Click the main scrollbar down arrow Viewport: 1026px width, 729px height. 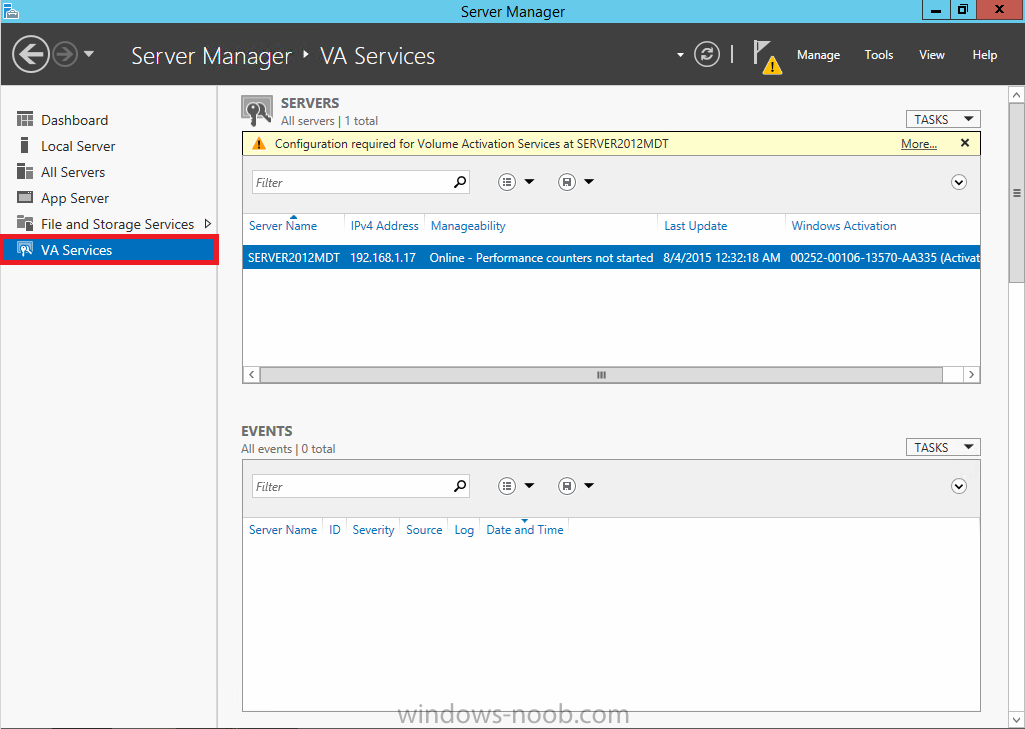point(1016,720)
